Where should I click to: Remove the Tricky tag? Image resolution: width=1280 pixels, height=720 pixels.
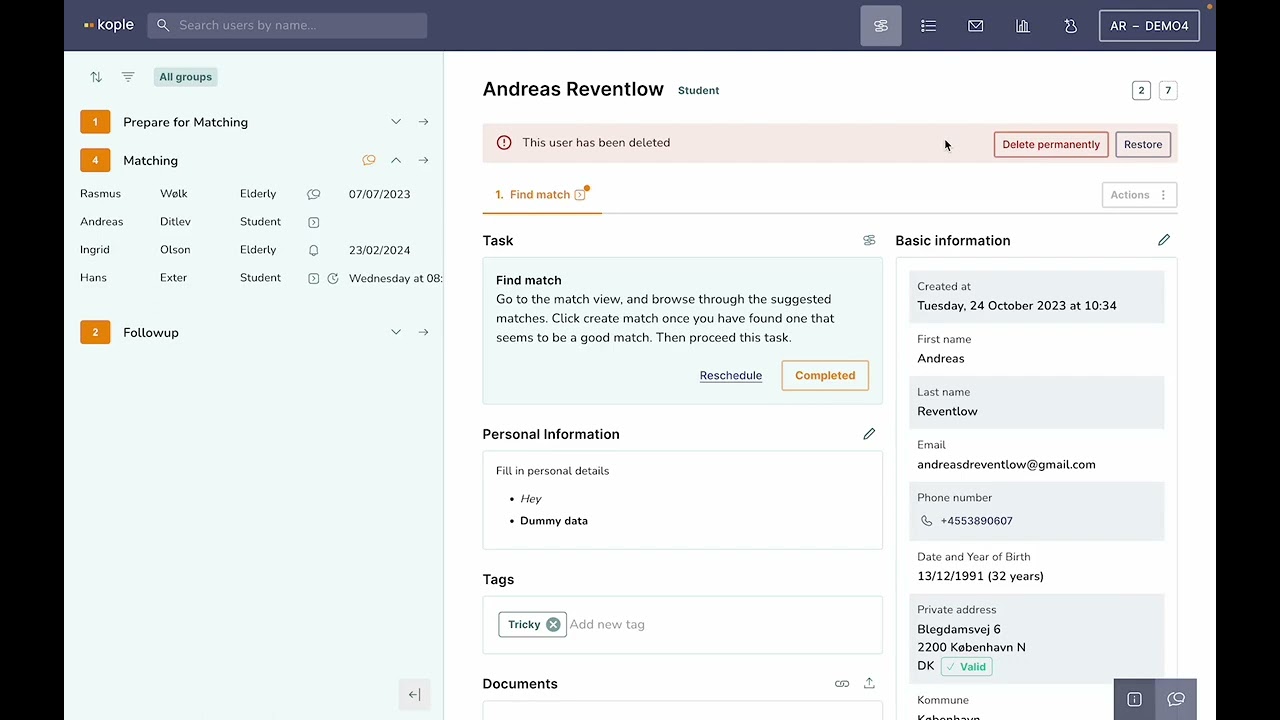553,624
